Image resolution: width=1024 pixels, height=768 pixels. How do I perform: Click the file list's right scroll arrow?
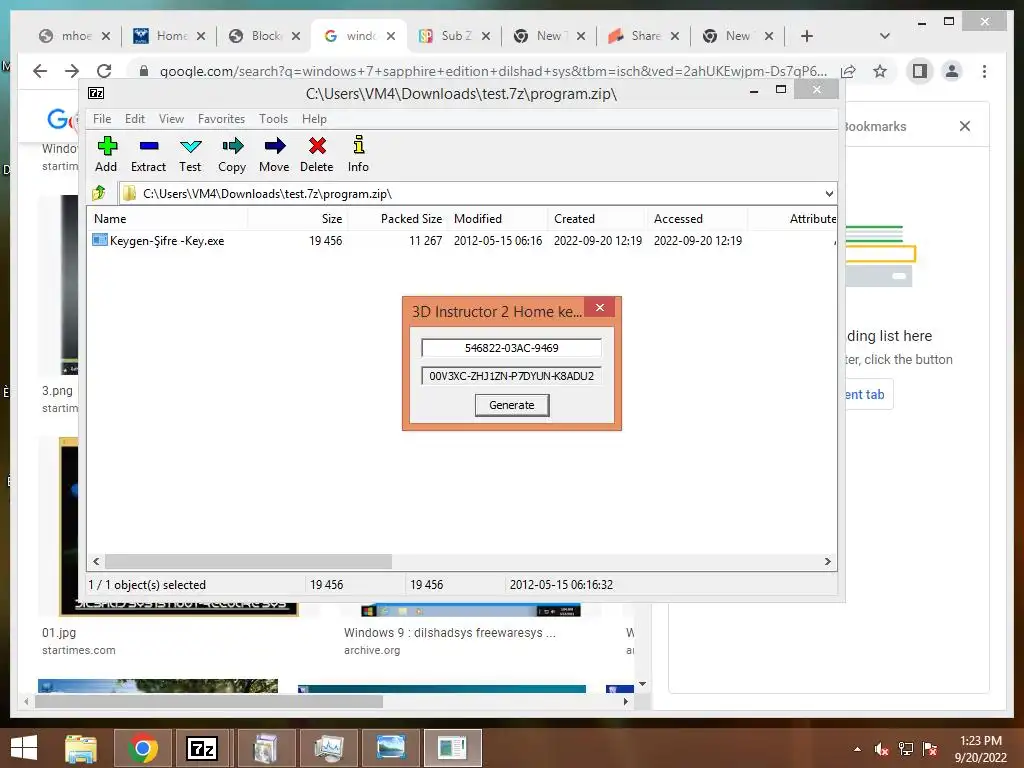(x=827, y=562)
